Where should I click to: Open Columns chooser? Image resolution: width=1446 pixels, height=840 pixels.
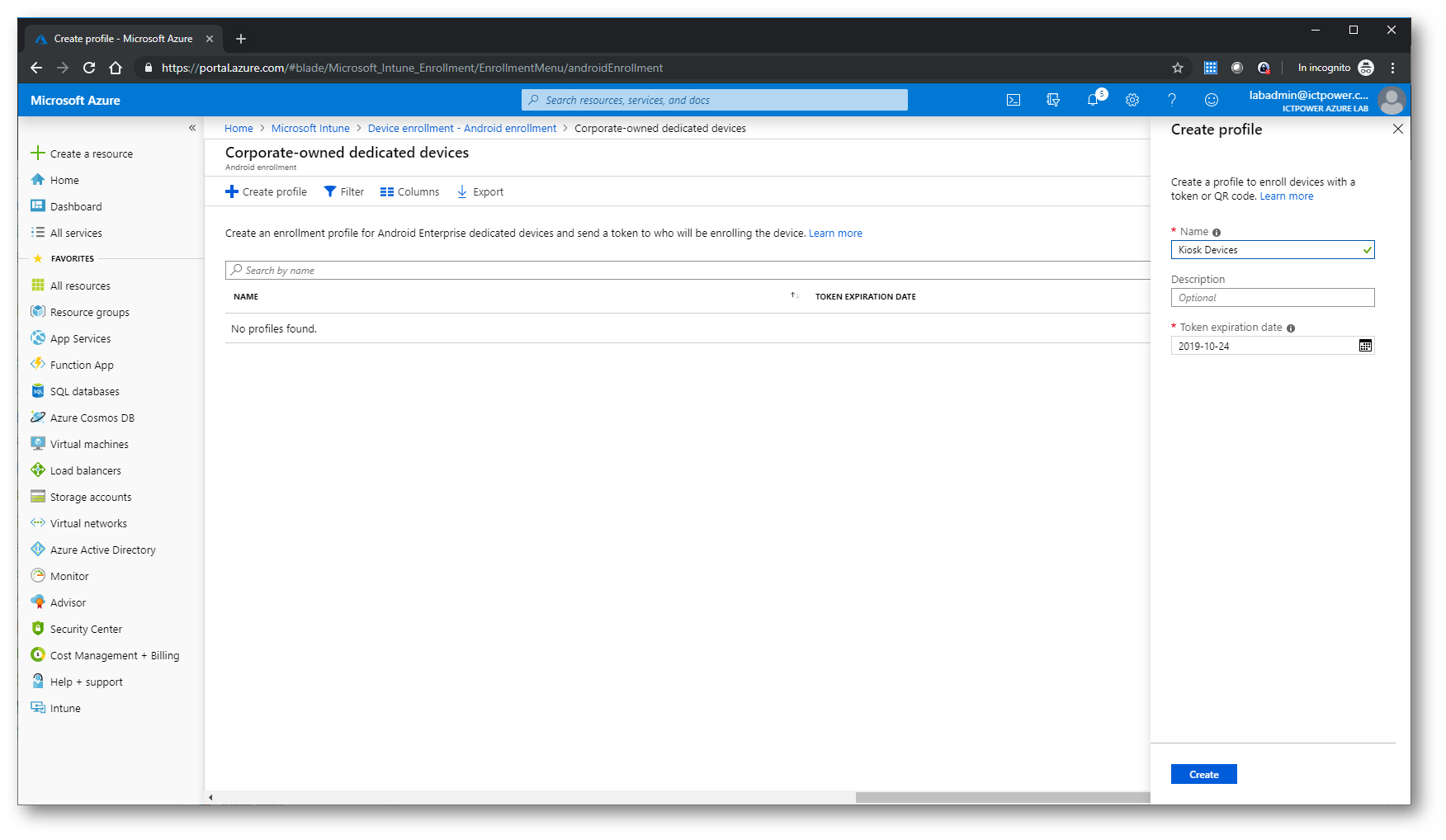click(x=409, y=191)
